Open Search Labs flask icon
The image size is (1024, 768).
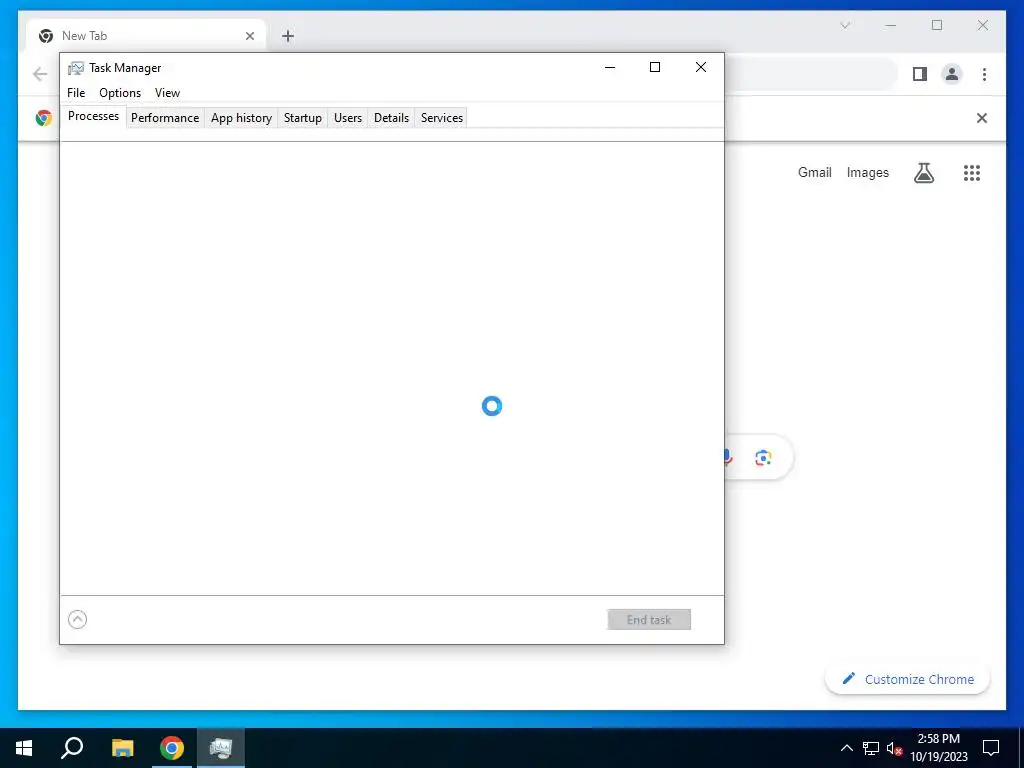pos(923,172)
